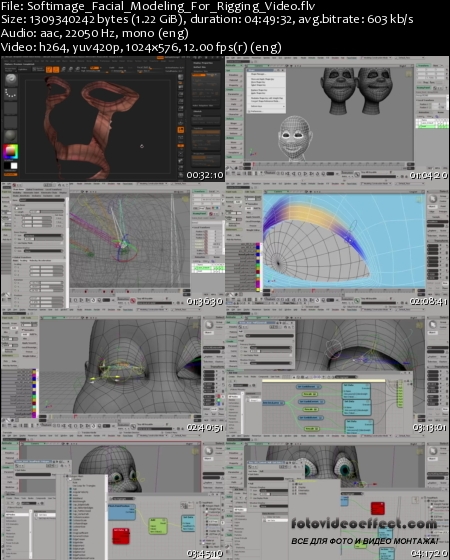Click the green highlighted row in 01:04:20 right panel
450x560 pixels.
[432, 126]
